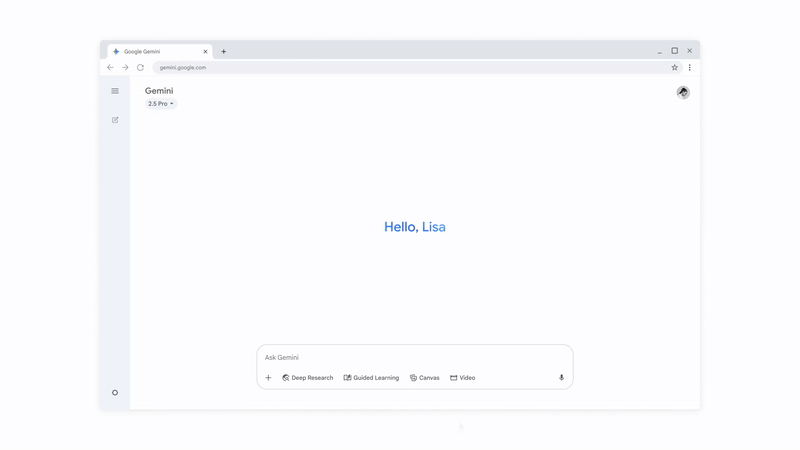Reload the page
Image resolution: width=800 pixels, height=450 pixels.
(140, 67)
